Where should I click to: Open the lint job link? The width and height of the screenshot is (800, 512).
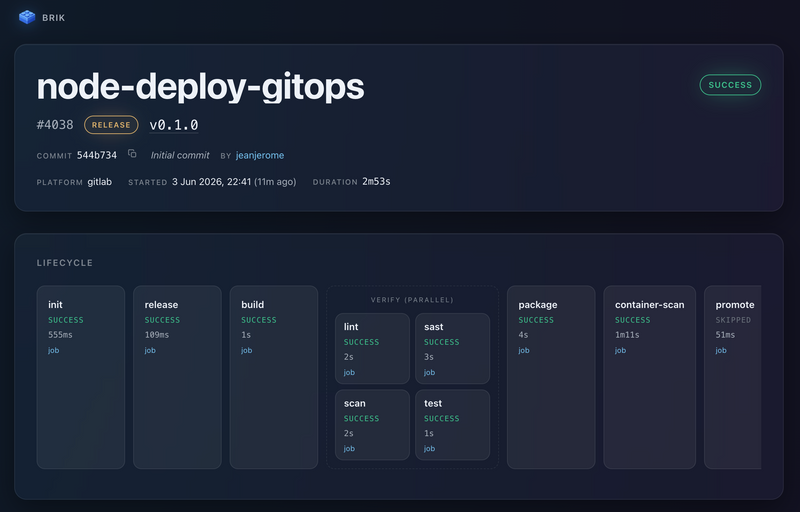click(x=349, y=372)
